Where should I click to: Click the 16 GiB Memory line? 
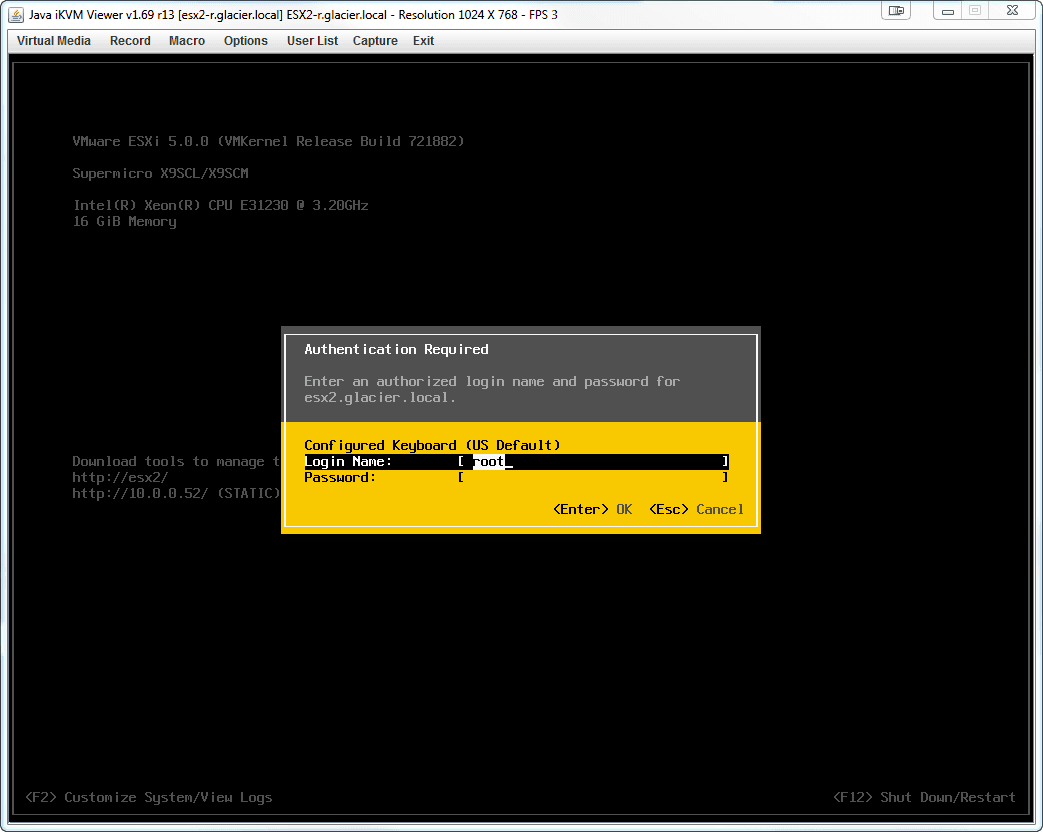coord(124,221)
